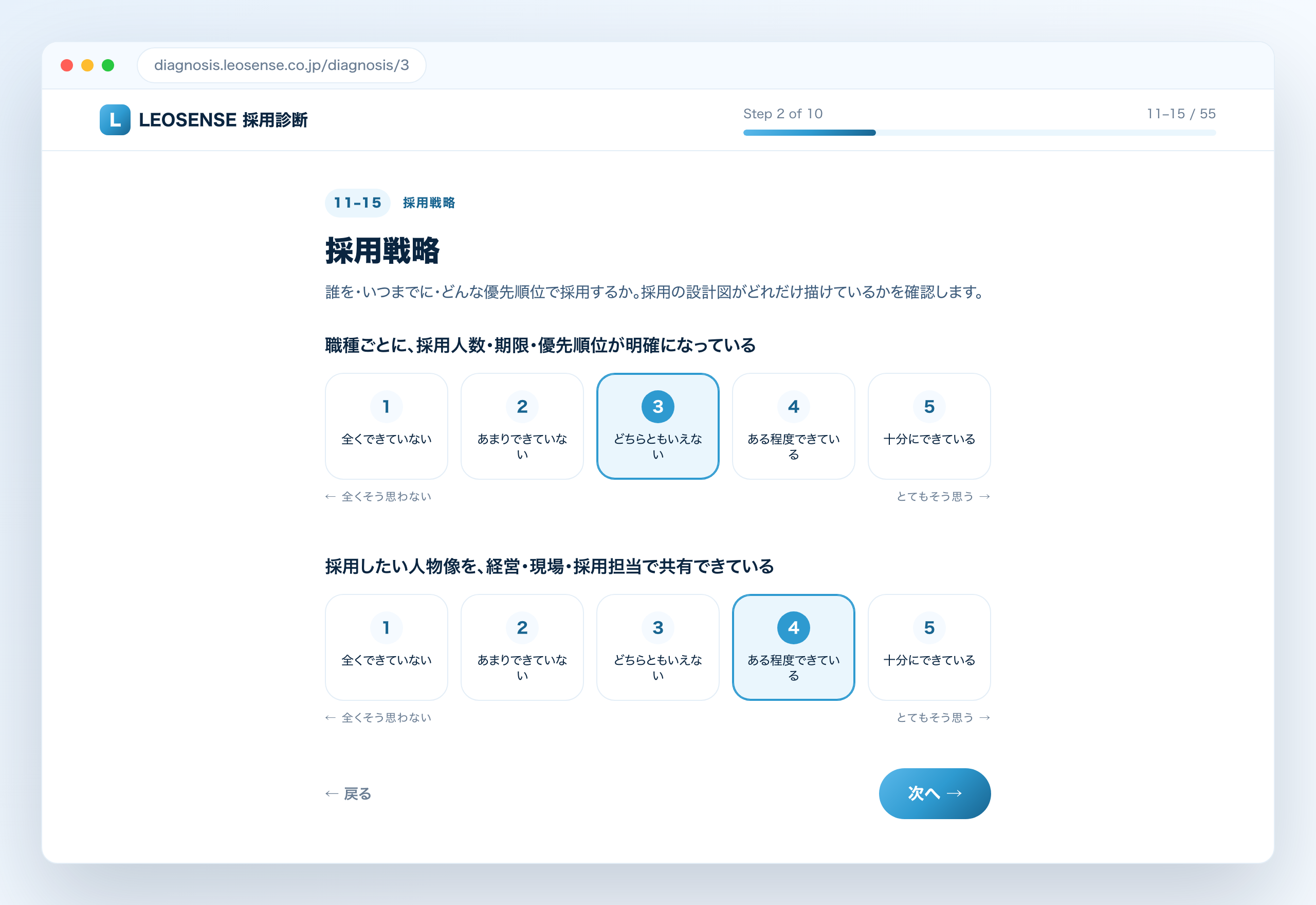Image resolution: width=1316 pixels, height=905 pixels.
Task: Click the red close window button
Action: (67, 65)
